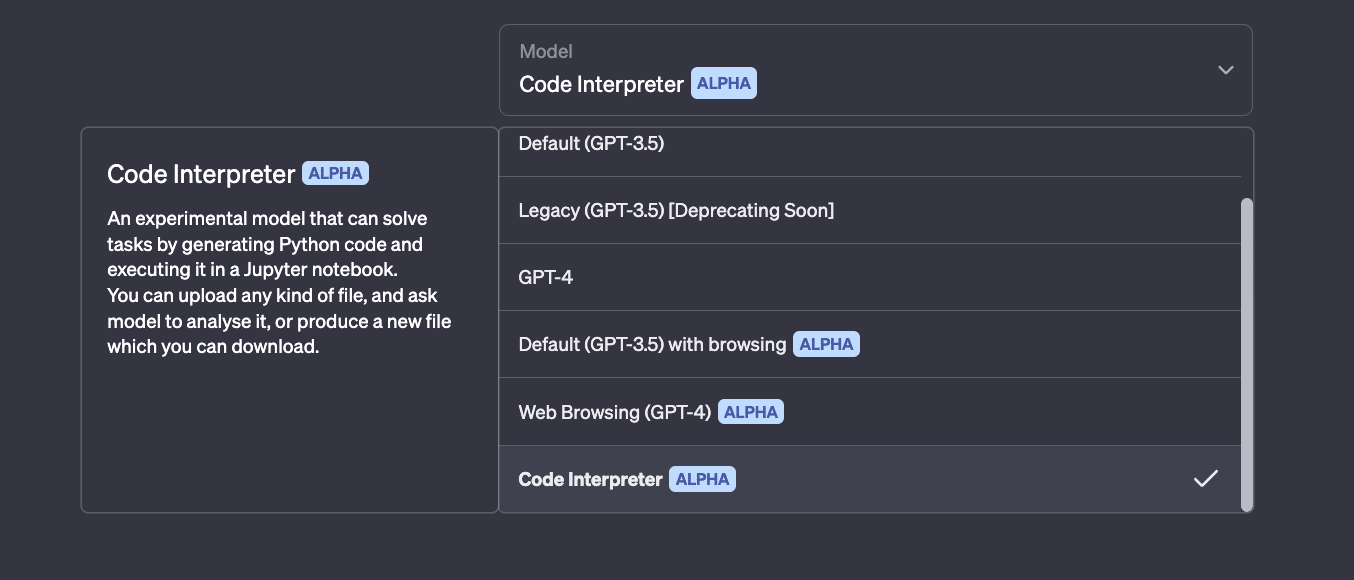Choose Web Browsing (GPT-4) model
The height and width of the screenshot is (580, 1354).
[870, 412]
